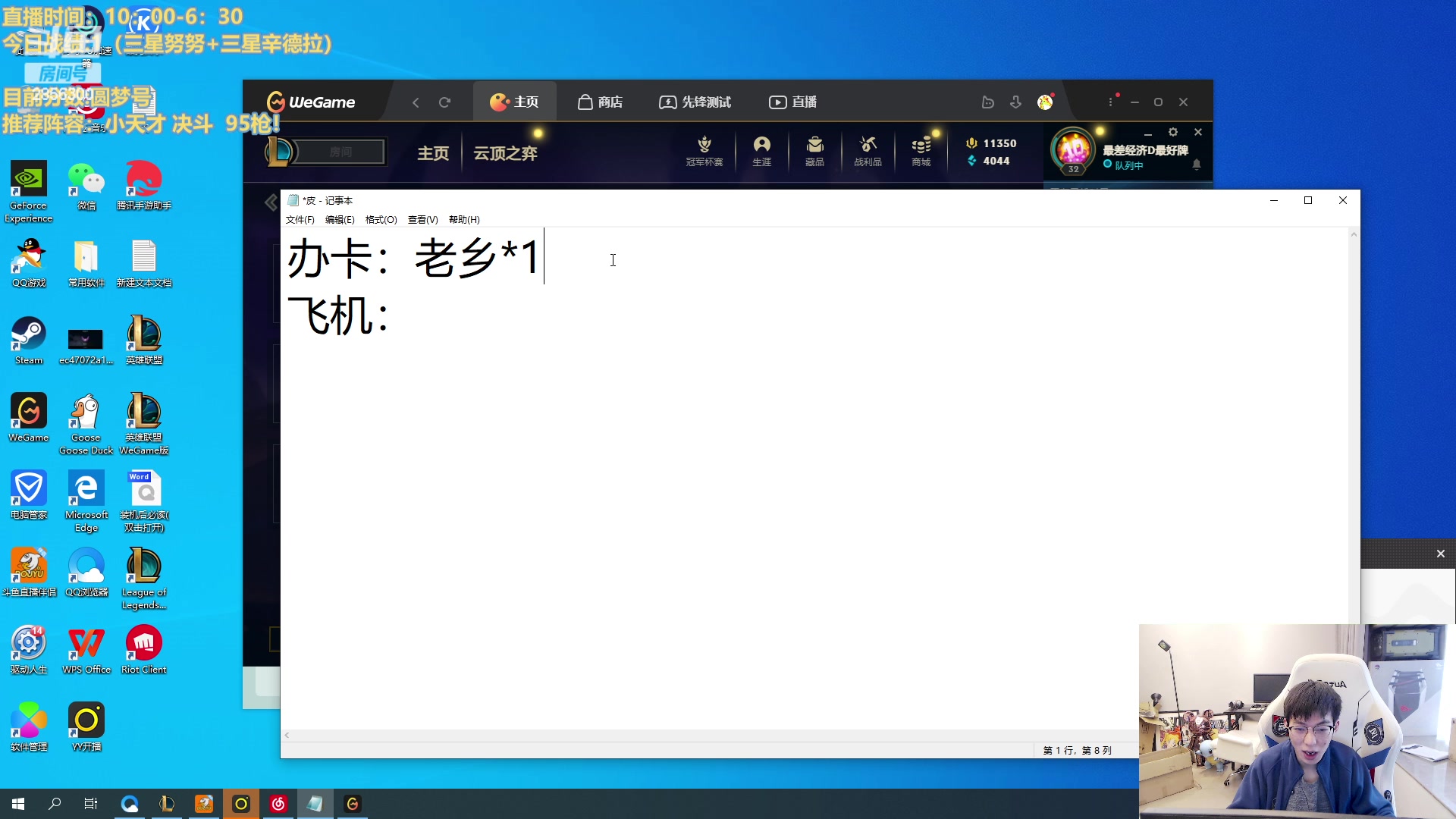This screenshot has height=819, width=1456.
Task: Open 冠军杯赛 (Champion Cup) section
Action: (x=703, y=151)
